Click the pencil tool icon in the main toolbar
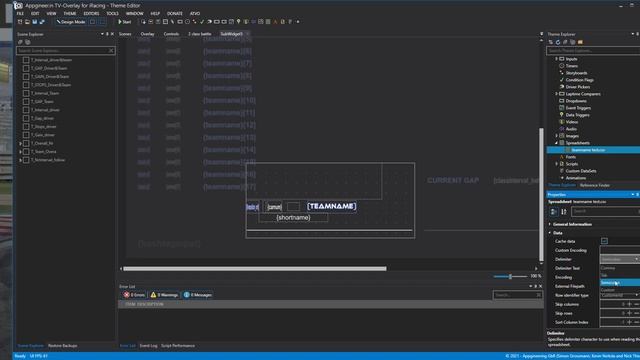Image resolution: width=640 pixels, height=360 pixels. [x=173, y=22]
